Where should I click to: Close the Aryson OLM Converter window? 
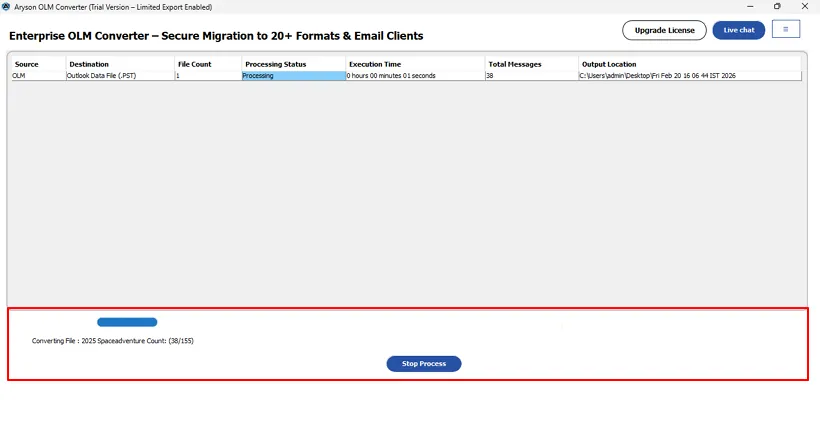[x=805, y=7]
